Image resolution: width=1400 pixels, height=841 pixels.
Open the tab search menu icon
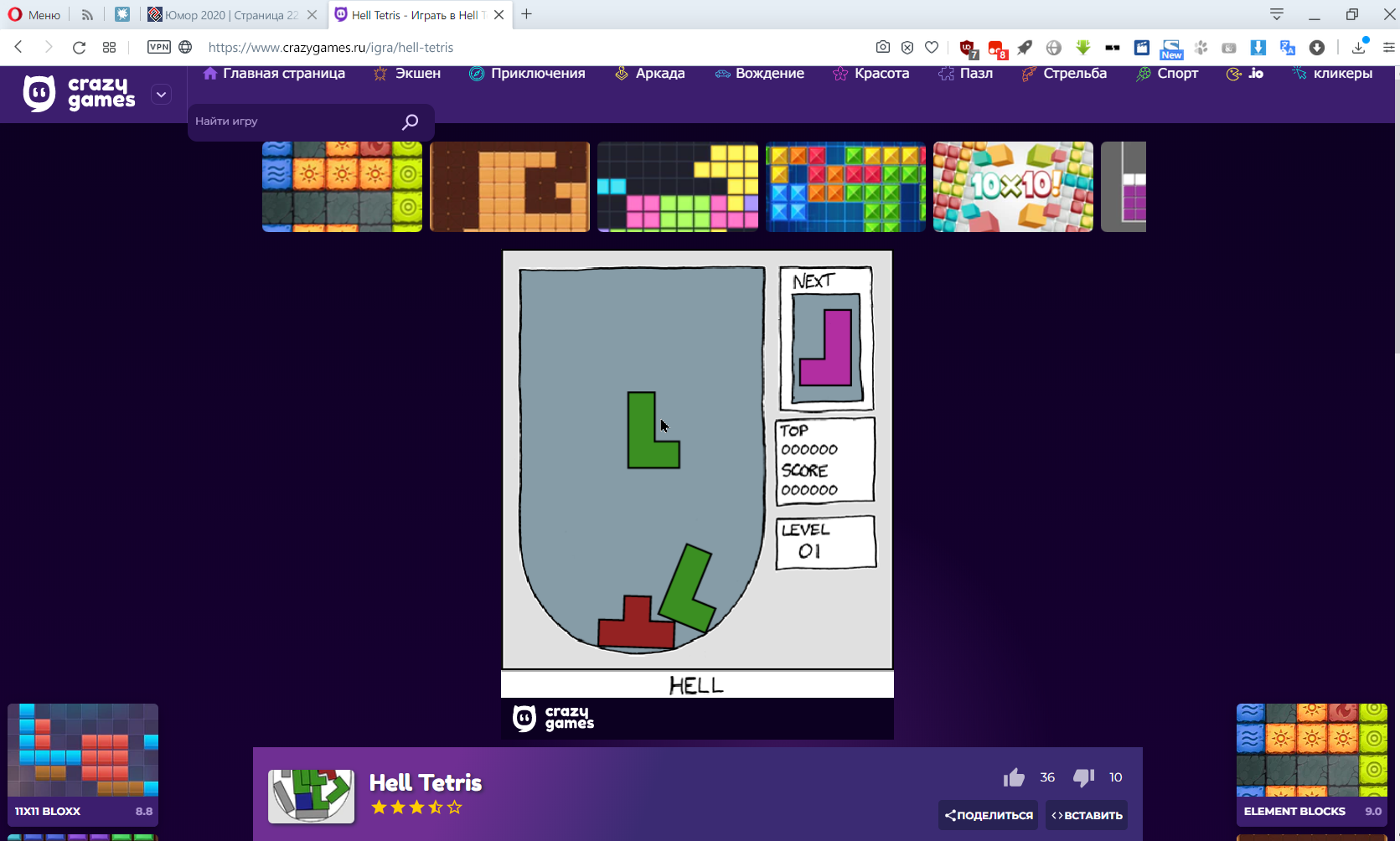coord(1277,14)
